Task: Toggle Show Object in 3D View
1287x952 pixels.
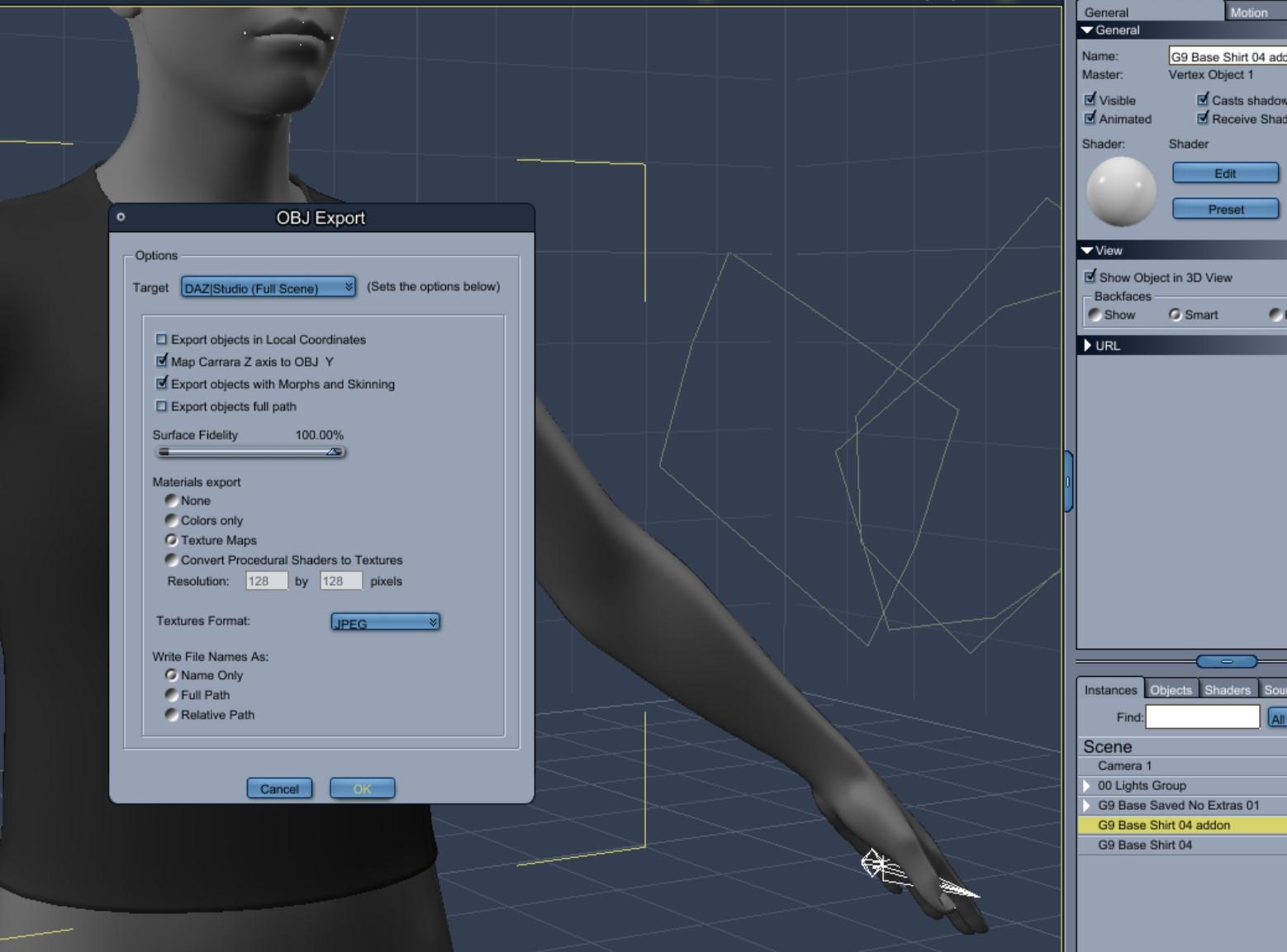Action: point(1090,277)
